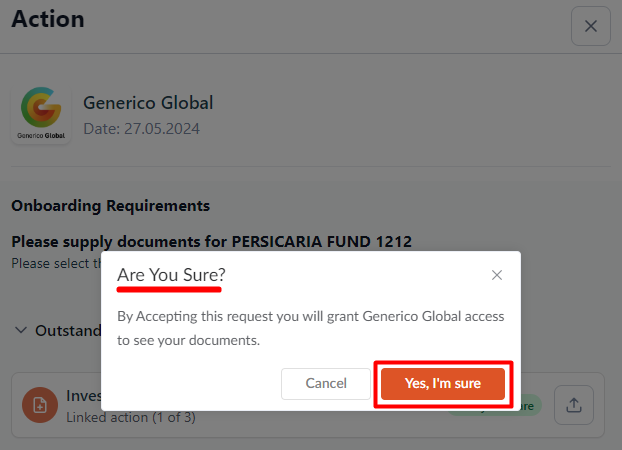Image resolution: width=622 pixels, height=450 pixels.
Task: Open the Inves... document card row
Action: click(308, 405)
